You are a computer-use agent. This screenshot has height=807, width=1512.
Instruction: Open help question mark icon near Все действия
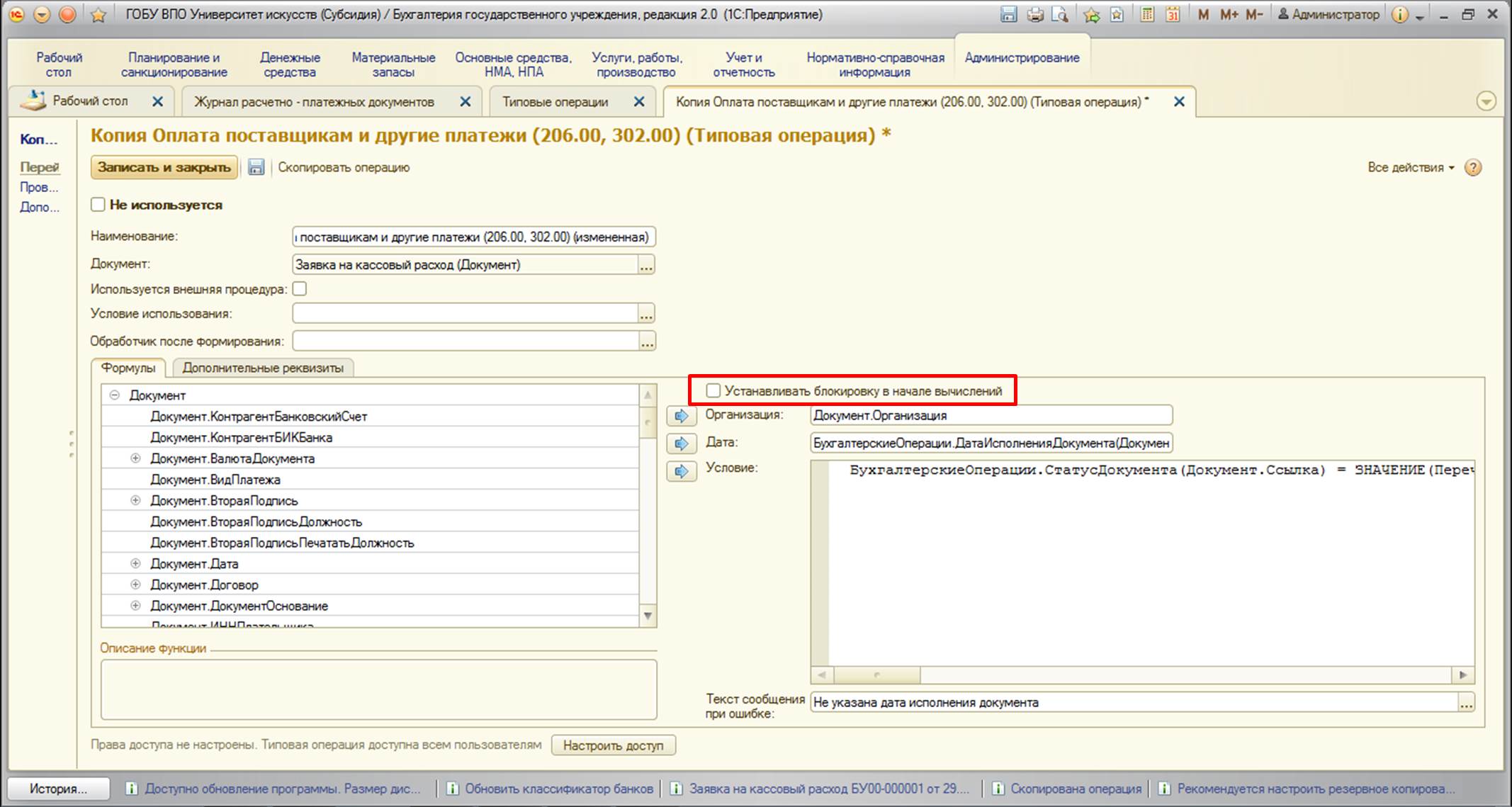tap(1473, 168)
